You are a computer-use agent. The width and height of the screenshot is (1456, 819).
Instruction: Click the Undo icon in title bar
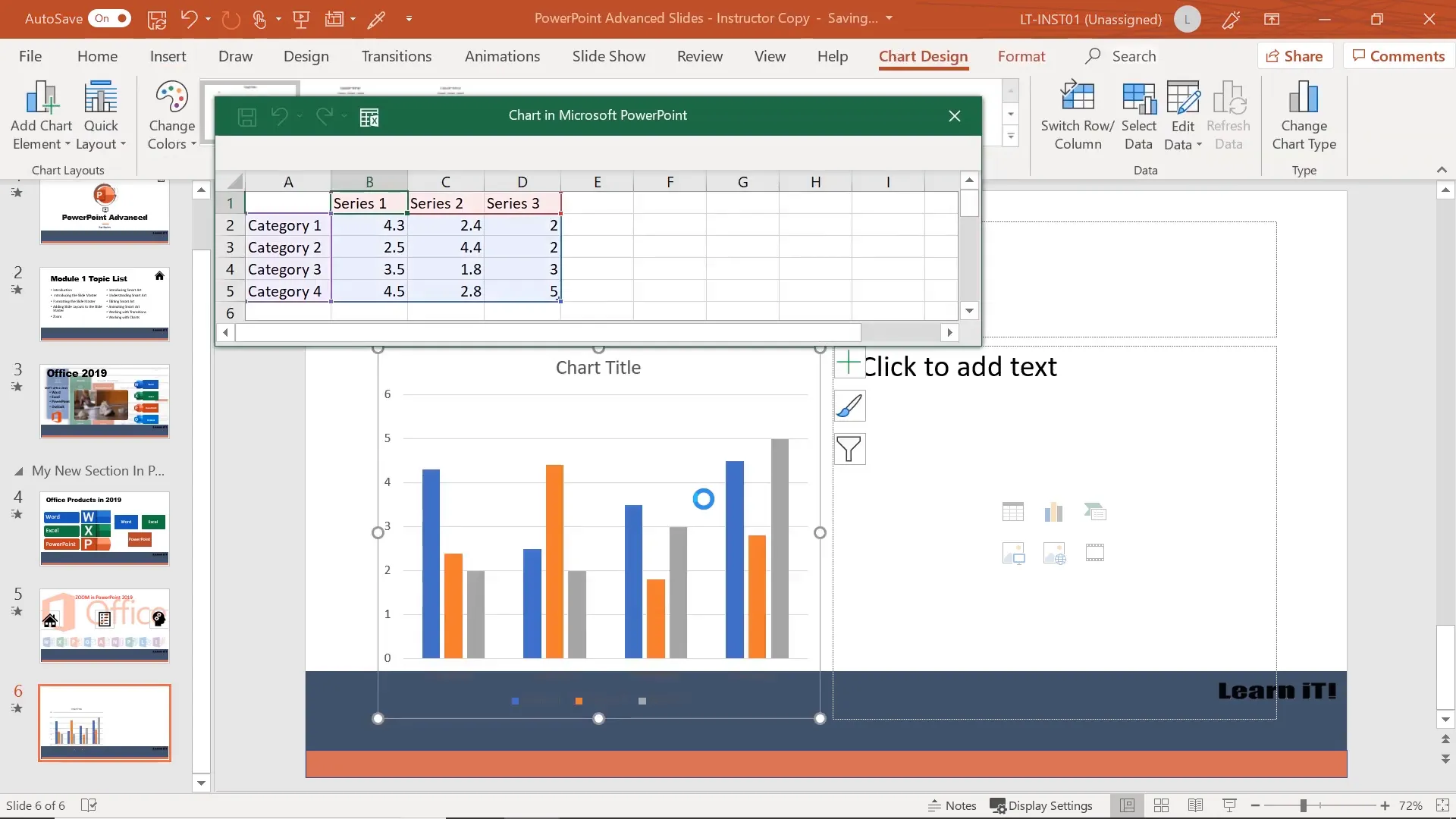pyautogui.click(x=189, y=19)
